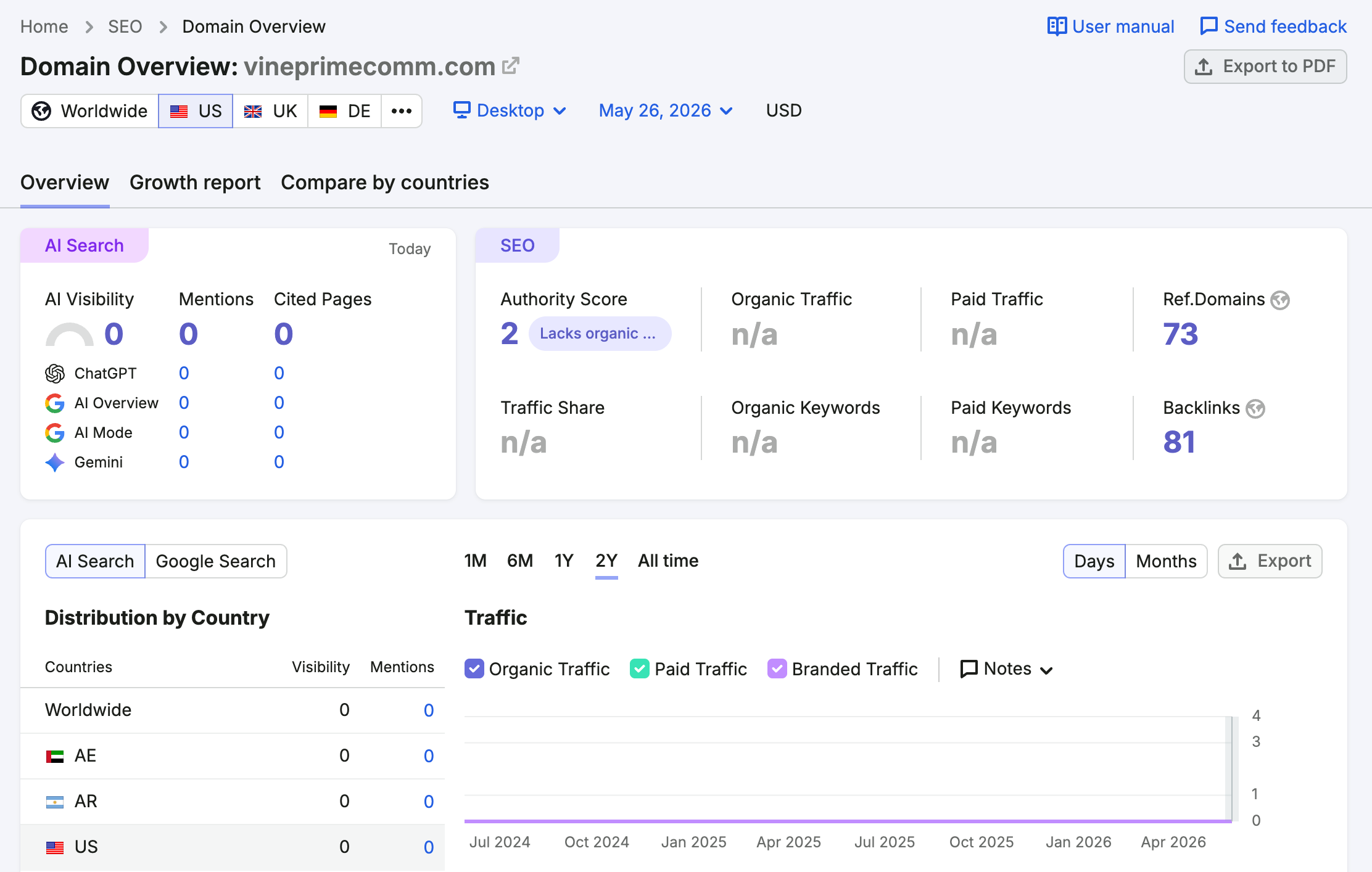Go to SEO breadcrumb
This screenshot has height=872, width=1372.
click(x=125, y=27)
